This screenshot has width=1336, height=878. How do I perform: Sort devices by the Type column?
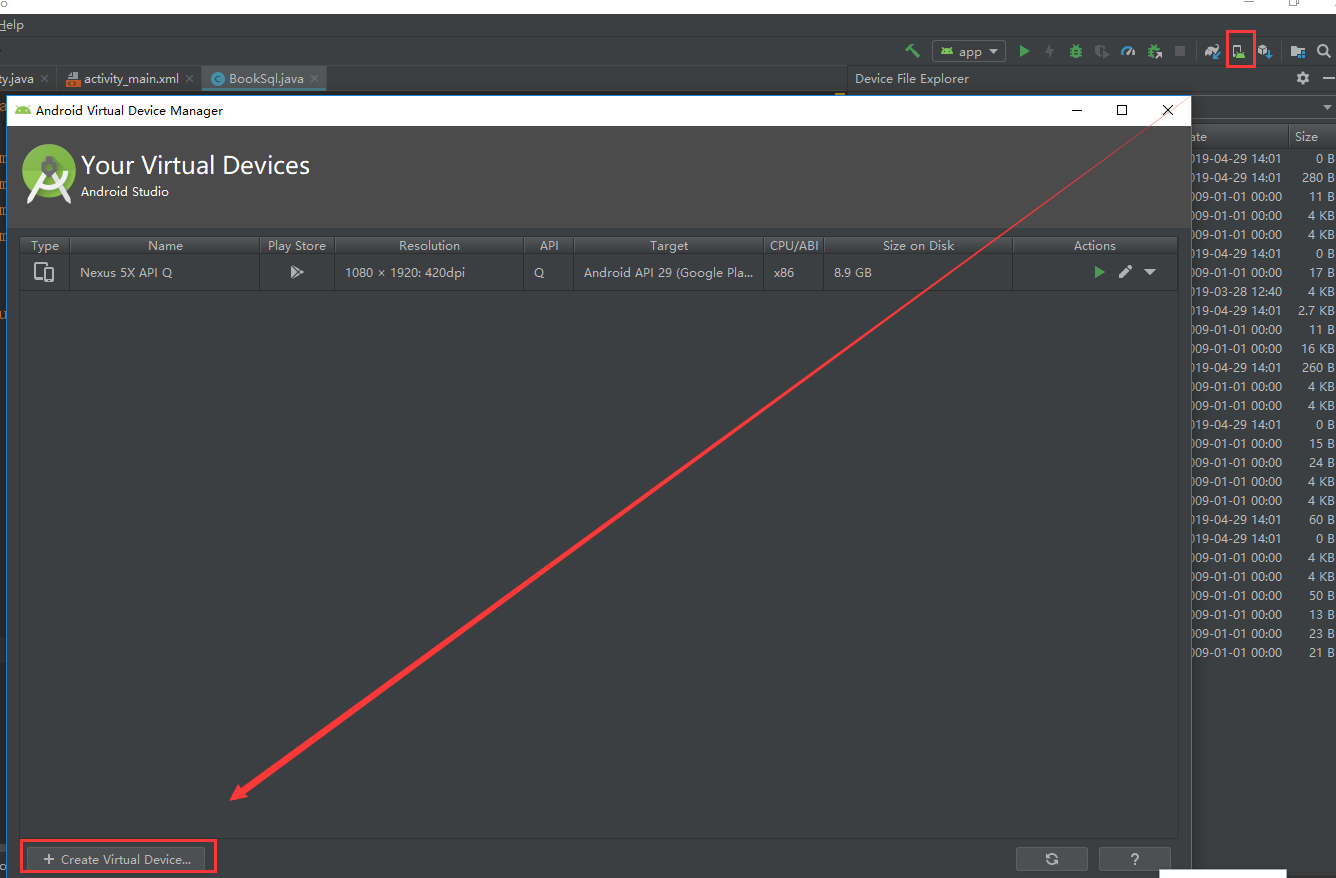[45, 245]
